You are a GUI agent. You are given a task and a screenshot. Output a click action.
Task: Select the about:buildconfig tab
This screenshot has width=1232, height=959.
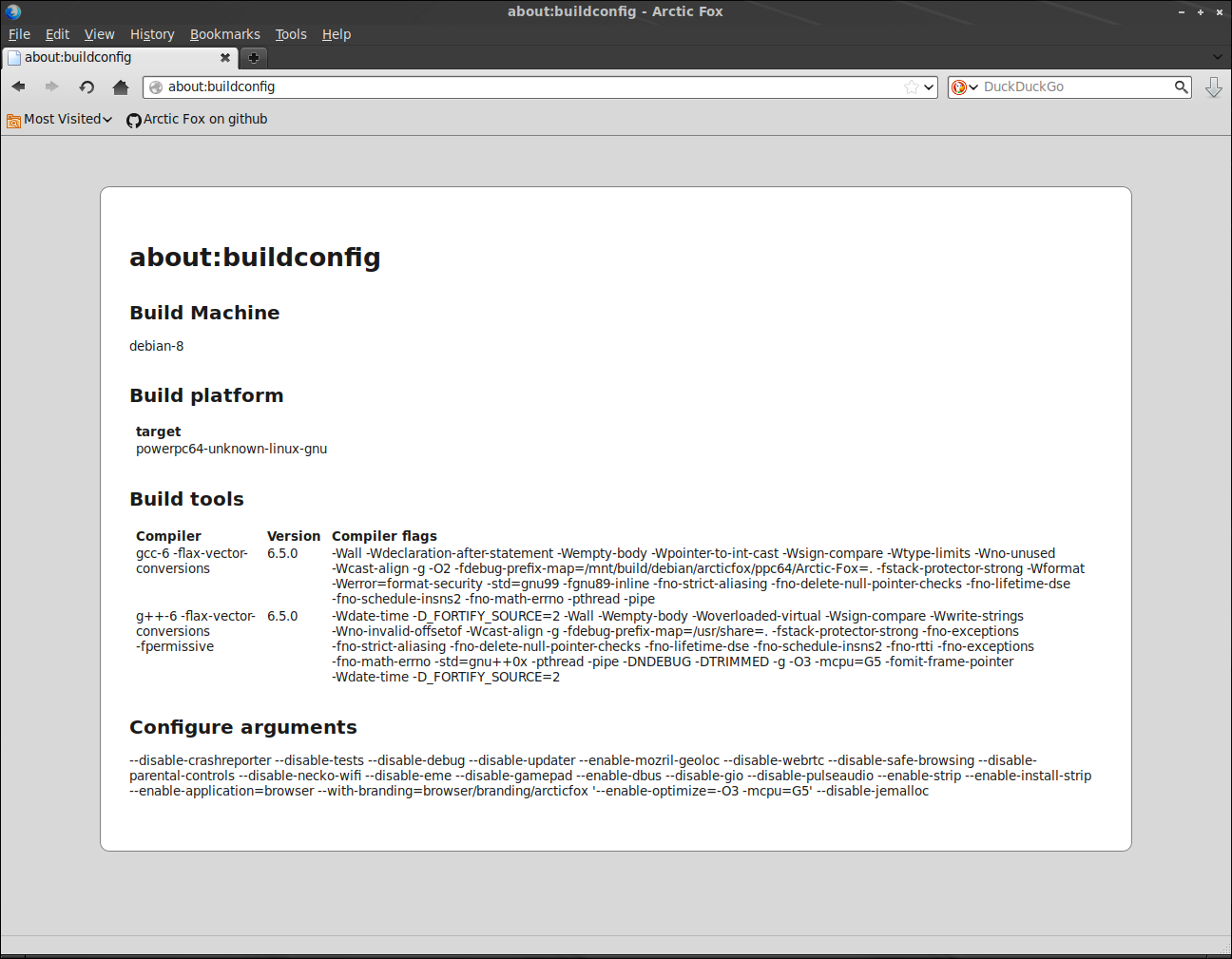[120, 57]
